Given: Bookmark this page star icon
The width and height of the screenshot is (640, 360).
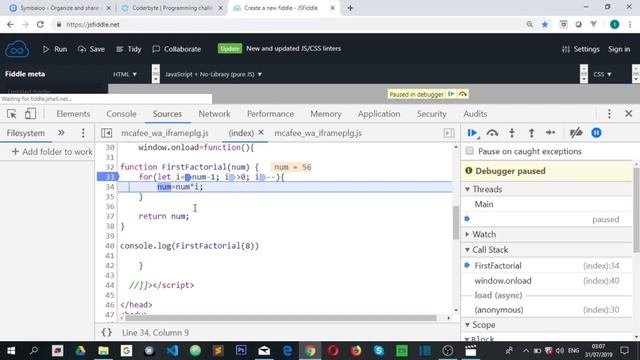Looking at the screenshot, I should click(545, 24).
